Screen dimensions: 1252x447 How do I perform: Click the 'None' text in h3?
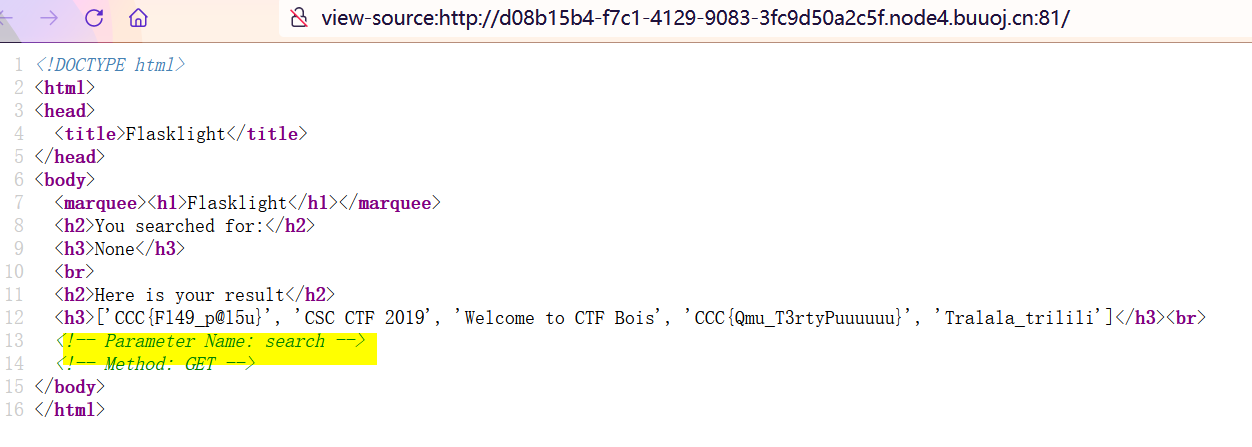pos(114,249)
